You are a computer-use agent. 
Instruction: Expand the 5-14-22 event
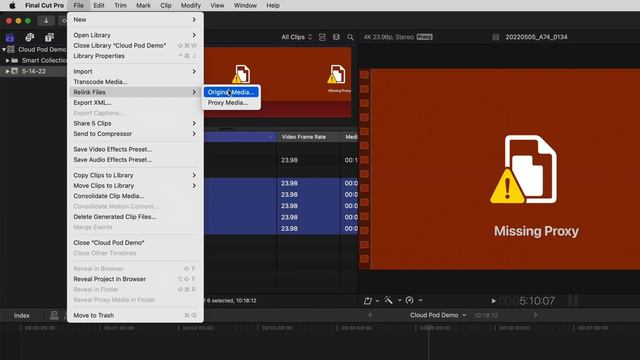(x=7, y=71)
